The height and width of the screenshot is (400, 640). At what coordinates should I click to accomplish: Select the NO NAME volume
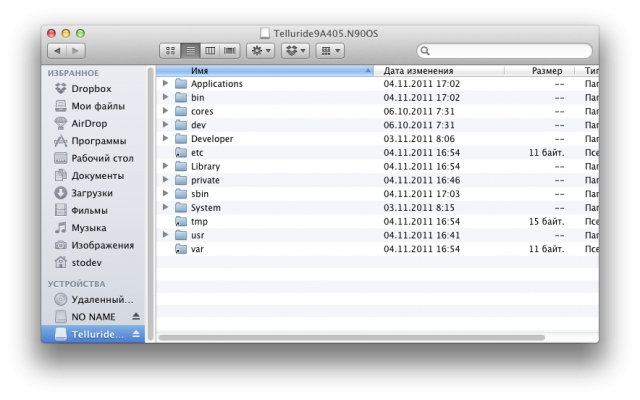pos(85,317)
